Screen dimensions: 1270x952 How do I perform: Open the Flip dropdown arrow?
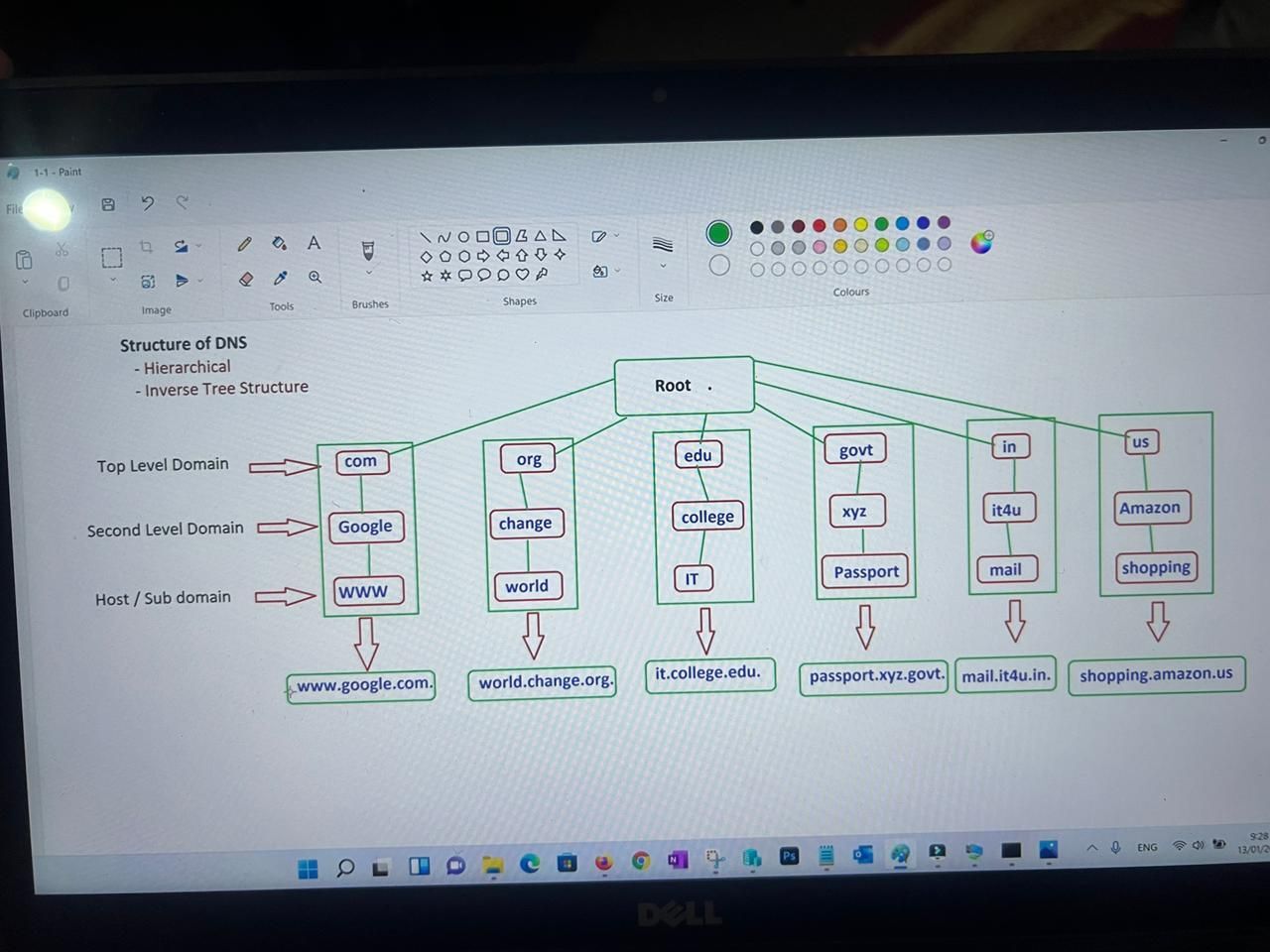click(199, 281)
